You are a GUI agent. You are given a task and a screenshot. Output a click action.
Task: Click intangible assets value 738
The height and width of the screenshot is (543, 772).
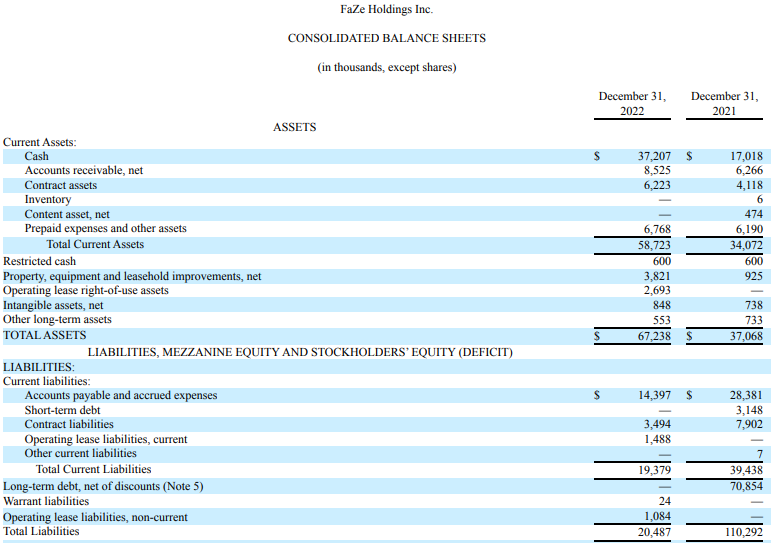[x=754, y=306]
